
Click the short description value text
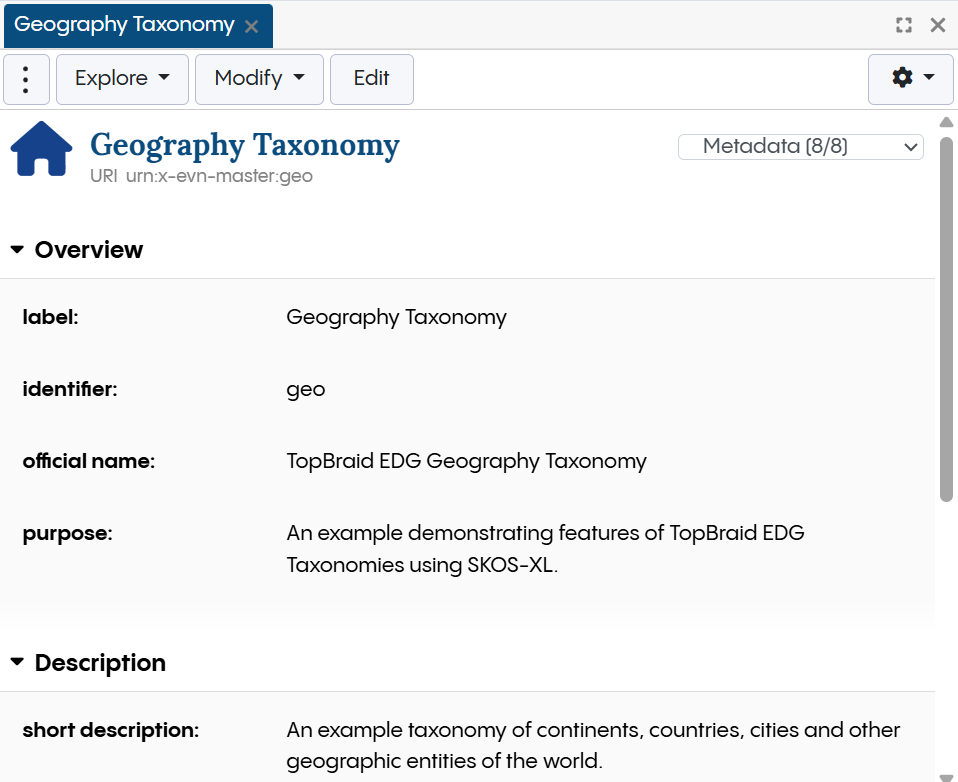click(593, 745)
